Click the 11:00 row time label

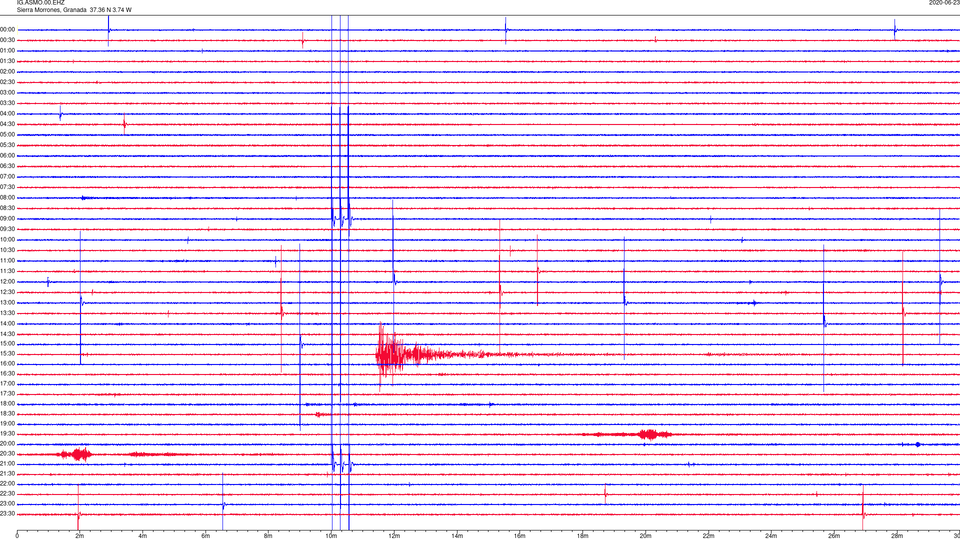pos(7,261)
